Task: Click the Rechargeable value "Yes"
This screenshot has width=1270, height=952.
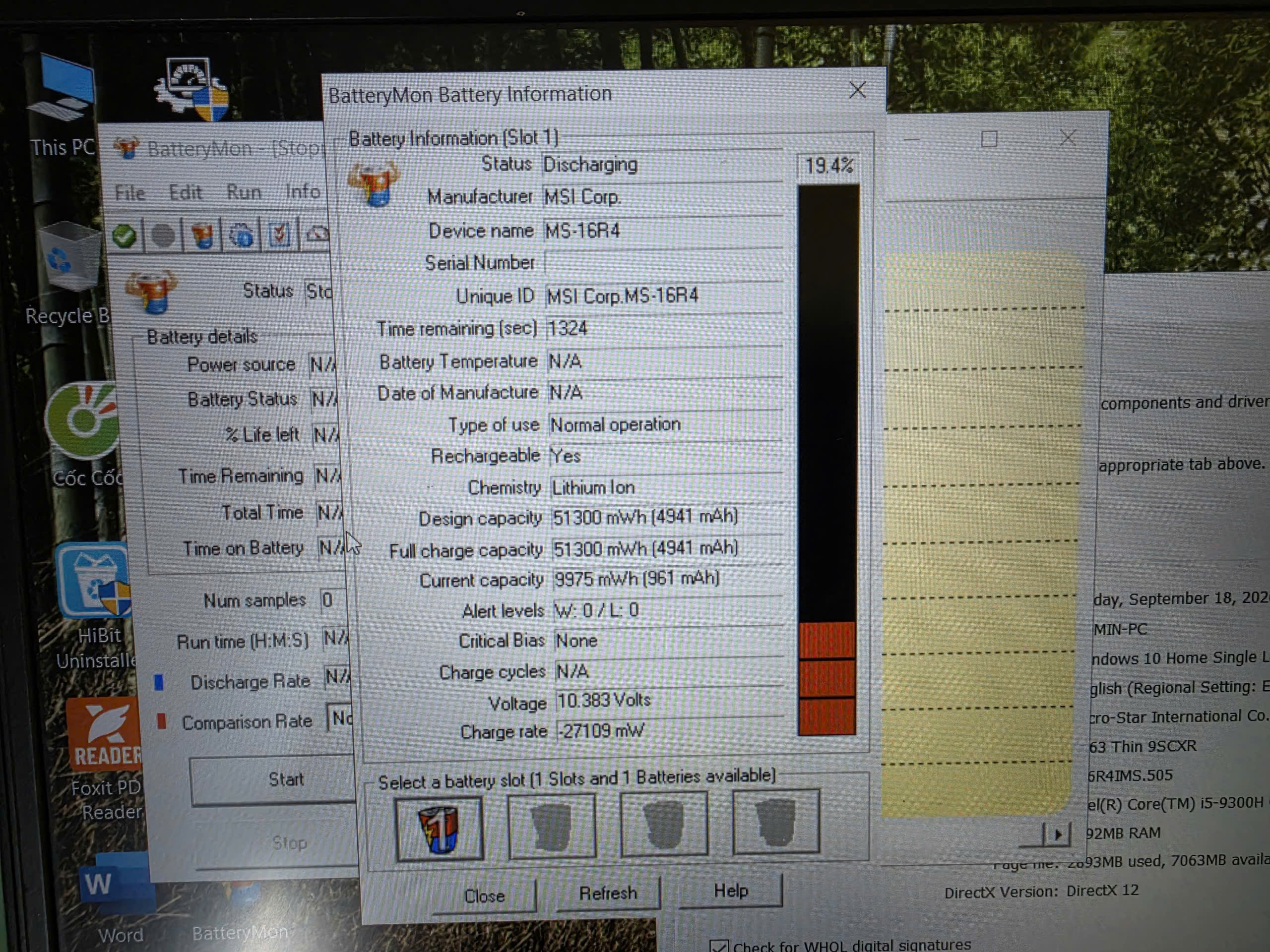Action: click(x=566, y=456)
